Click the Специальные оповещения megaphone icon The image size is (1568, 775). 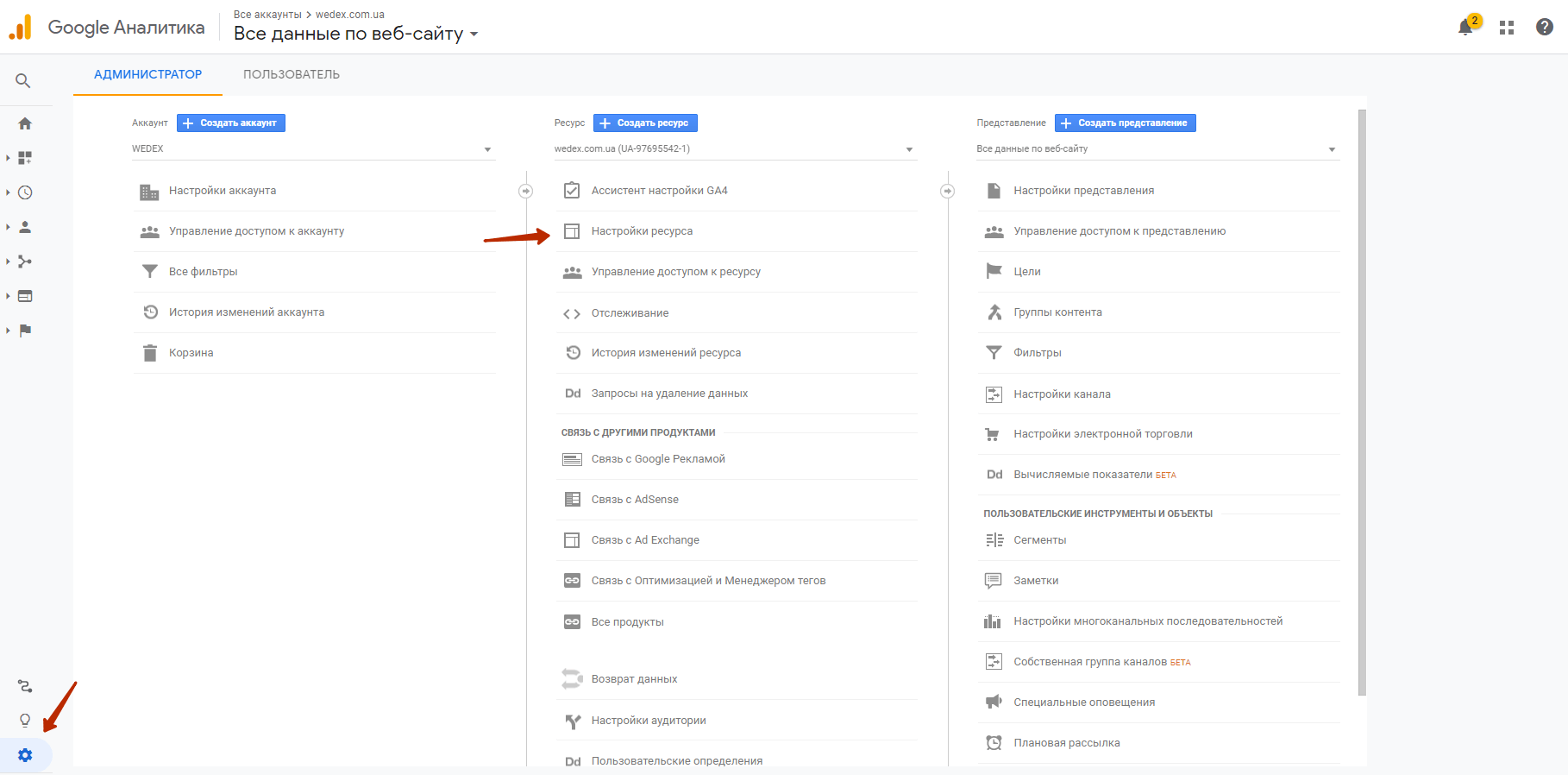click(x=994, y=703)
